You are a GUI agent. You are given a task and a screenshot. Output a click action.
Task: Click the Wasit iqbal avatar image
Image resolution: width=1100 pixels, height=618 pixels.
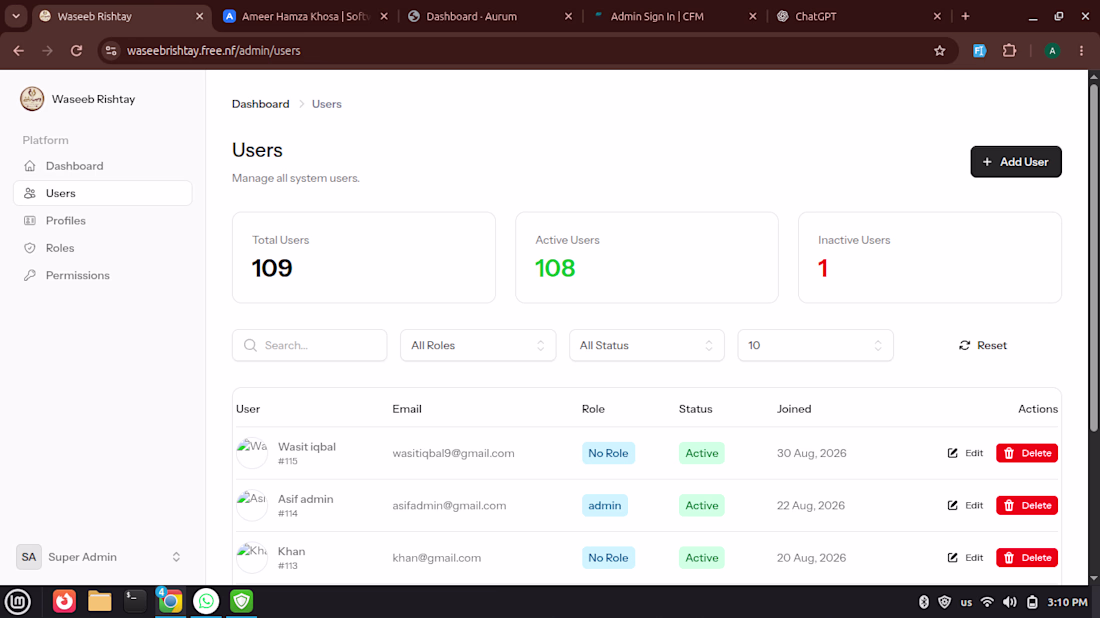click(252, 452)
